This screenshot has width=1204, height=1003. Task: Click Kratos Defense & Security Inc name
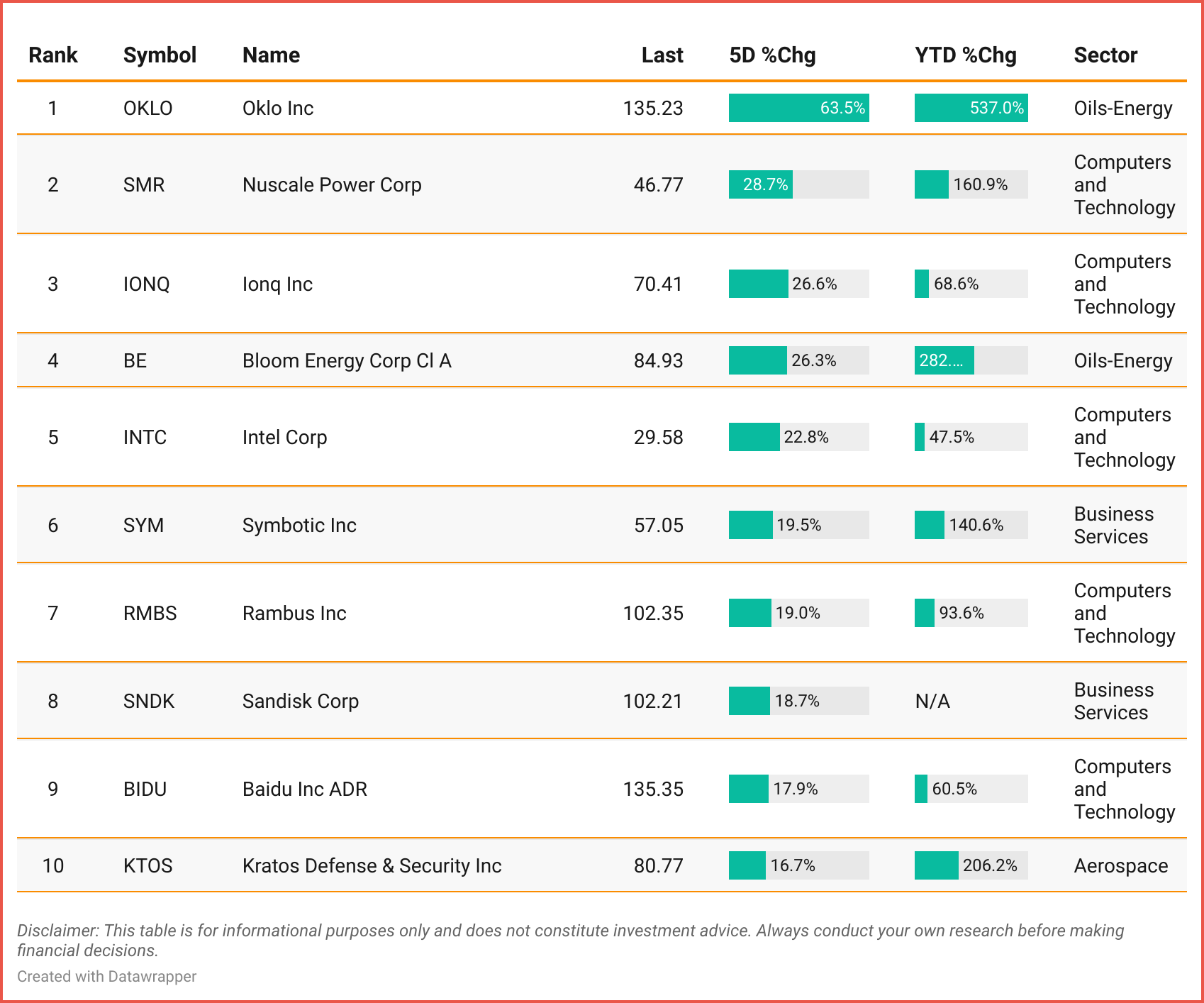click(x=372, y=865)
